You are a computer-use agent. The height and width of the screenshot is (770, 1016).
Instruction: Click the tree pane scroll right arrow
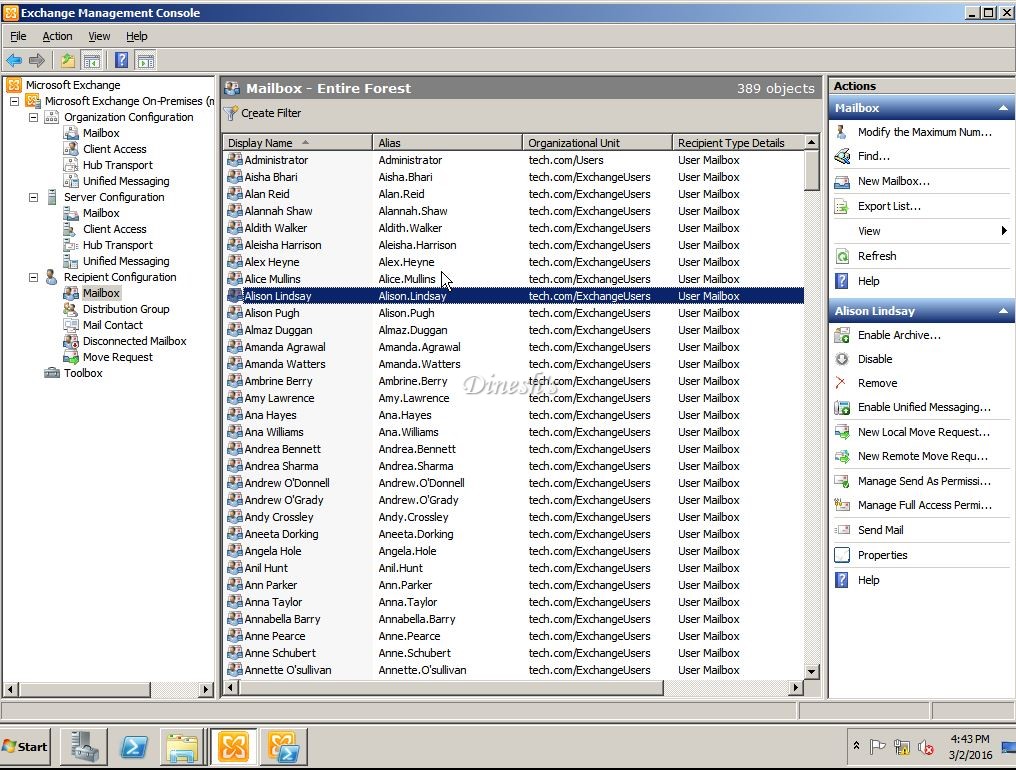click(x=206, y=690)
